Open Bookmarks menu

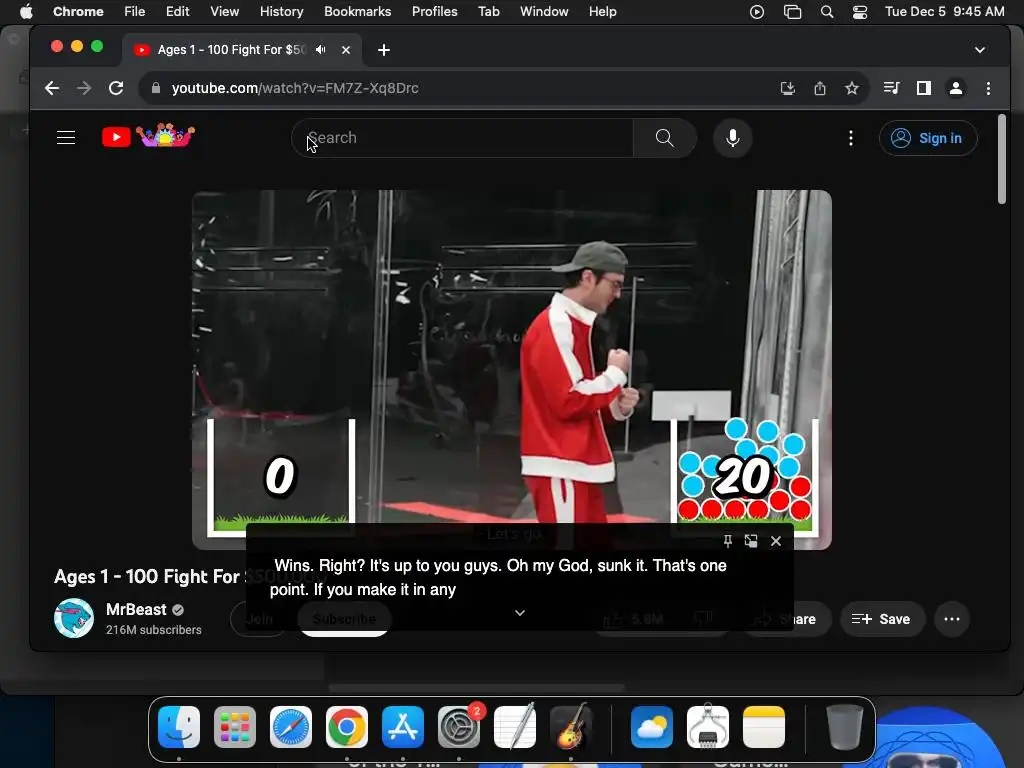357,12
